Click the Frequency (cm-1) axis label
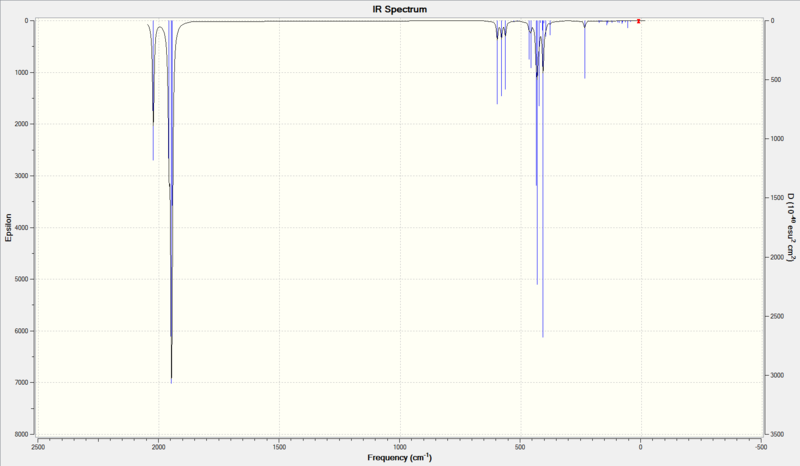 399,457
